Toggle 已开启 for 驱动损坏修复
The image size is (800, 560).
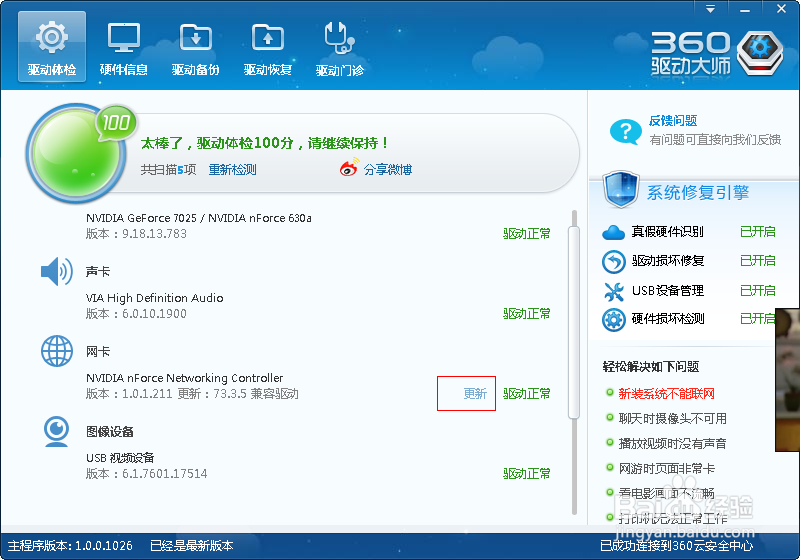(x=758, y=261)
